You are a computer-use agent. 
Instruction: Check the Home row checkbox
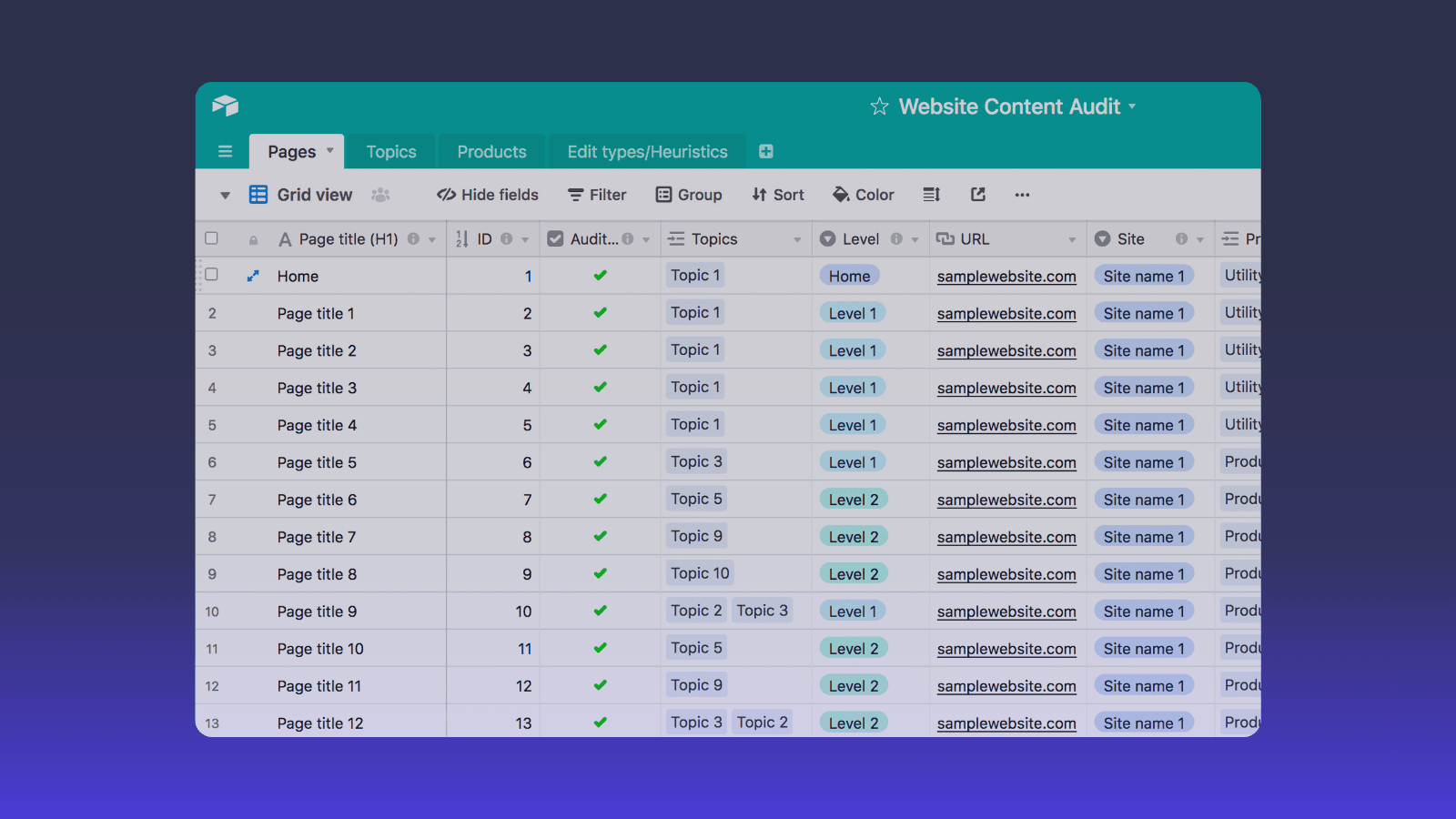point(212,275)
